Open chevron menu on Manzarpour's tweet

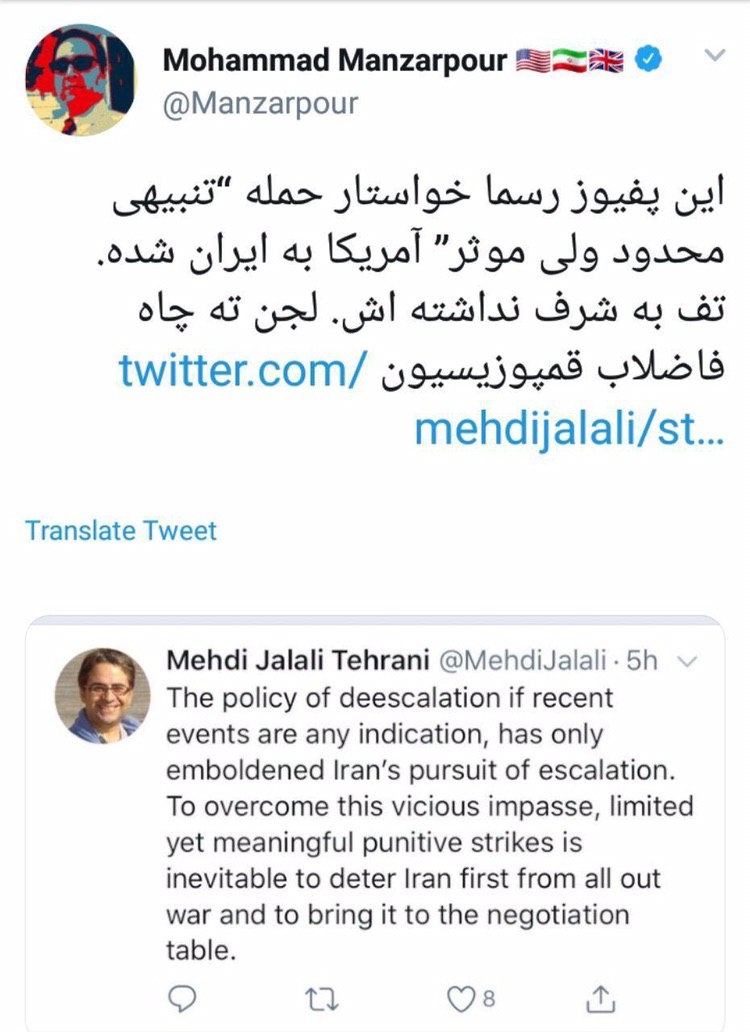tap(714, 56)
